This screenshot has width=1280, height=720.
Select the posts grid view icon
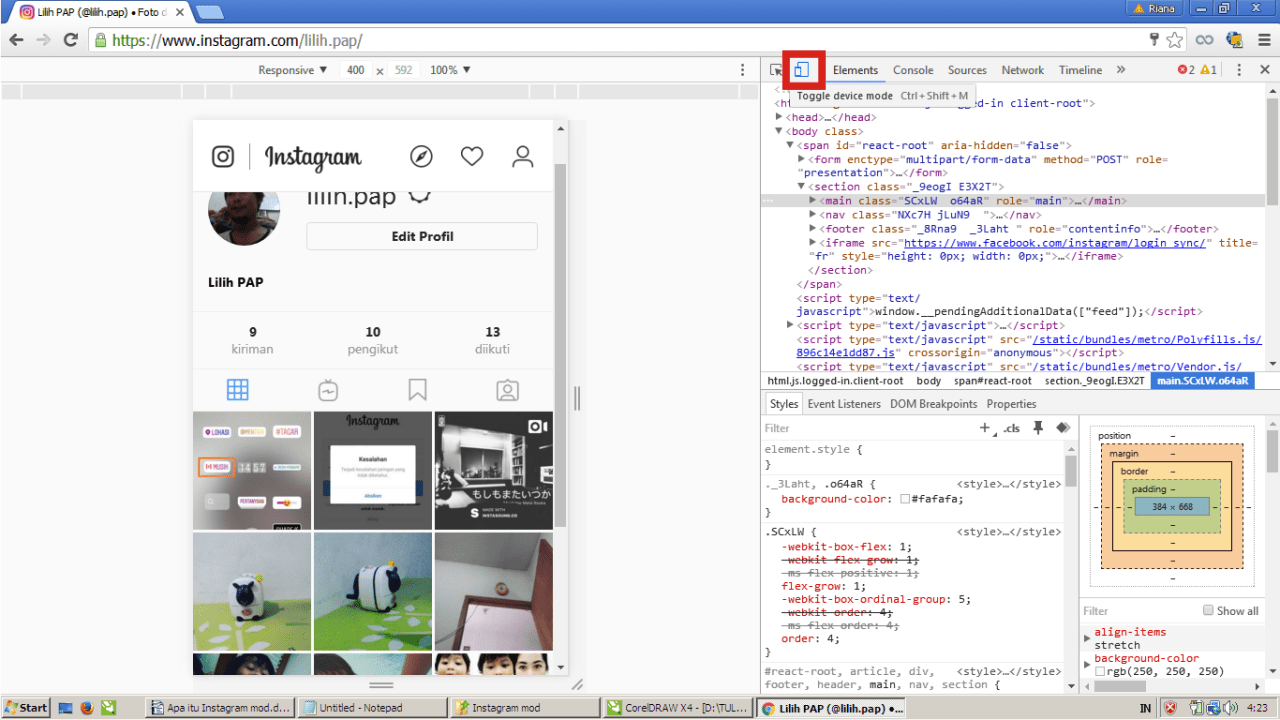pyautogui.click(x=237, y=389)
